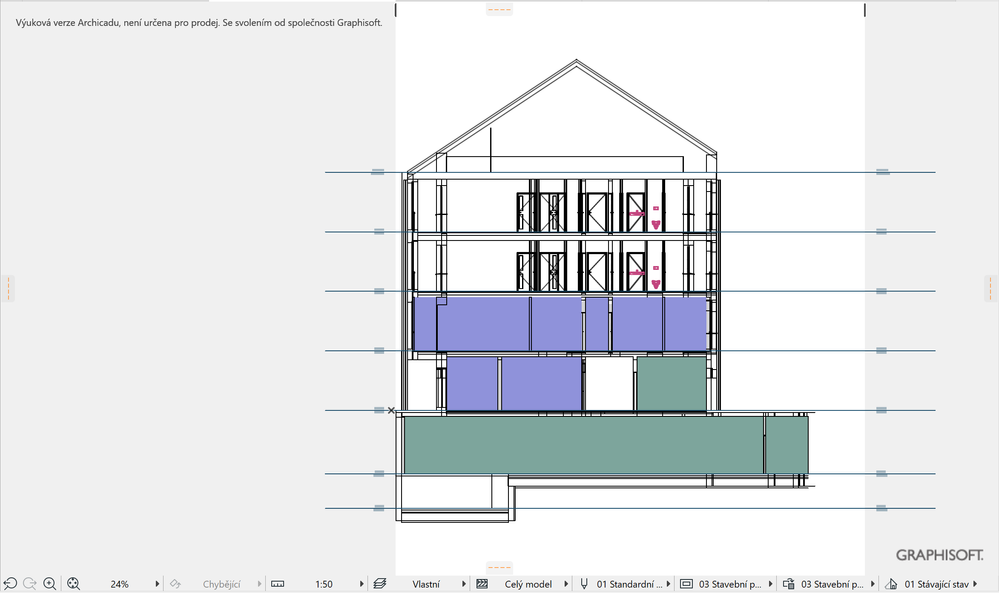Select the large teal basement zone fill

click(x=584, y=445)
